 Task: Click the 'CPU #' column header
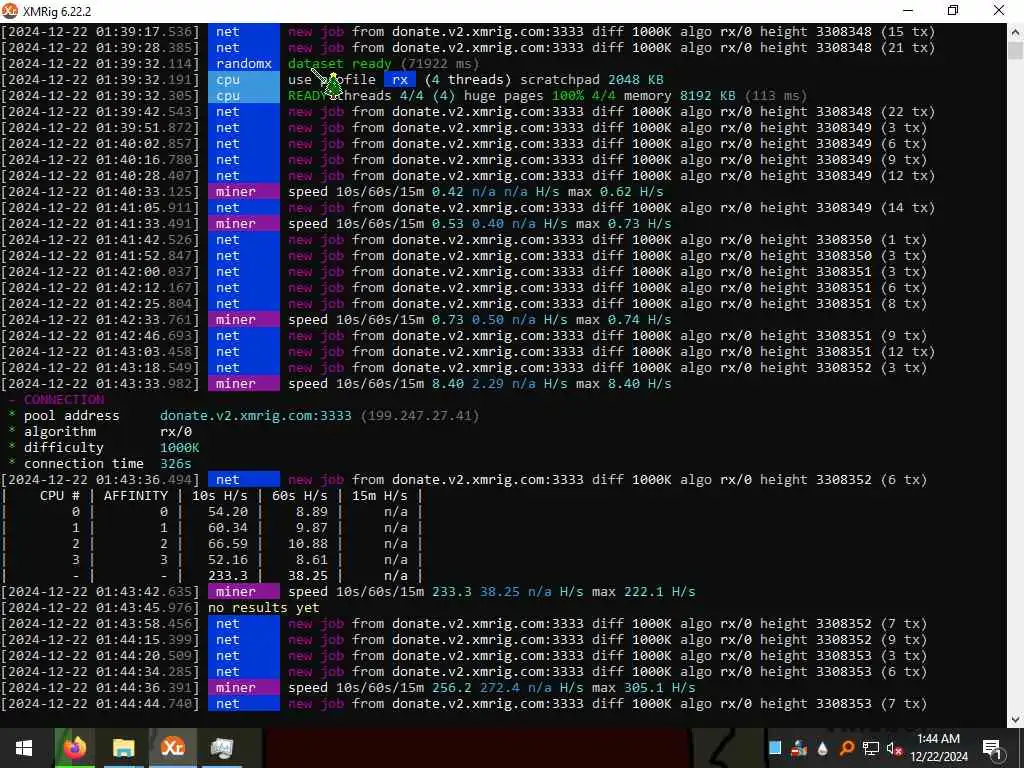[x=59, y=496]
